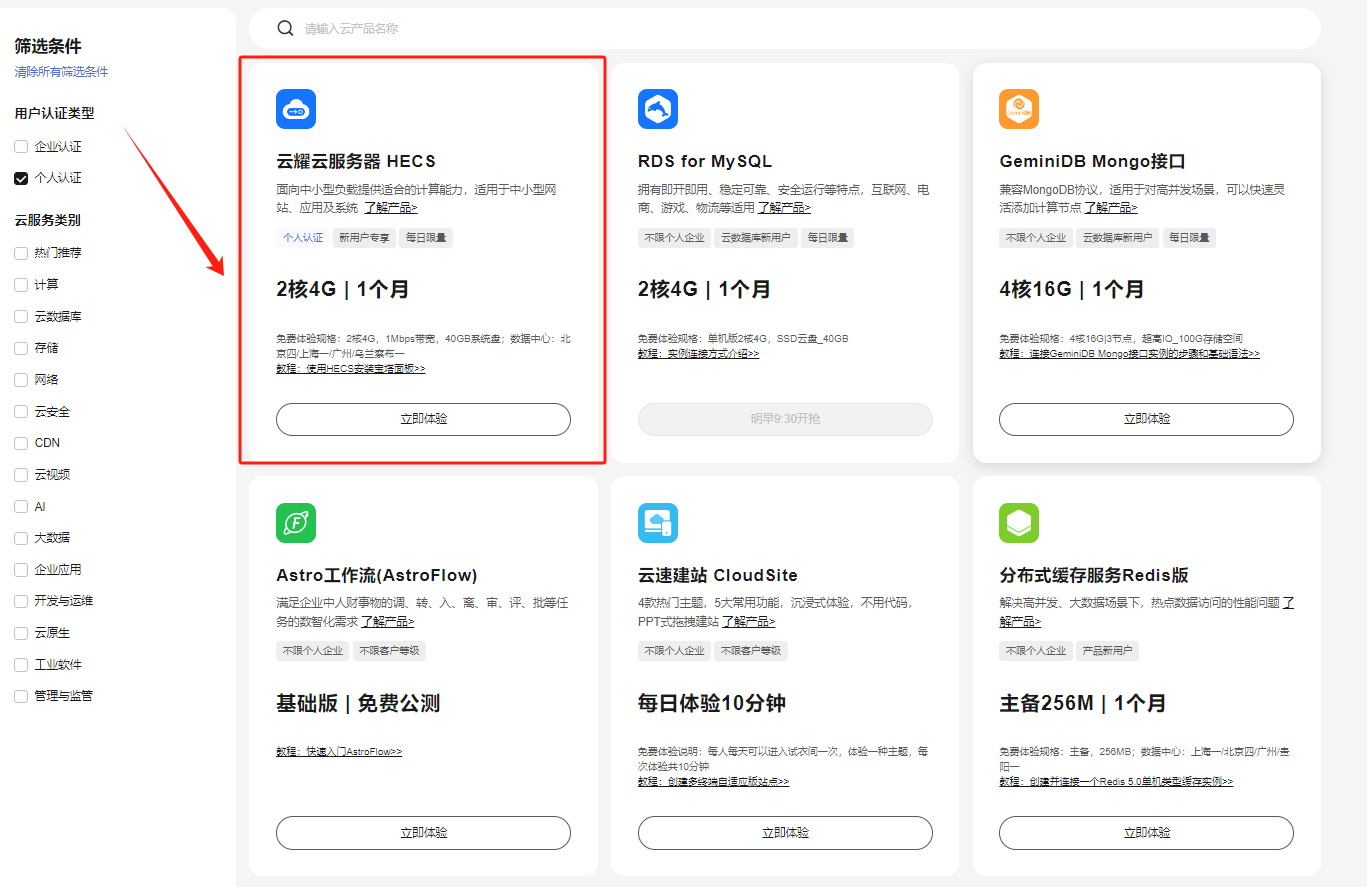Enable the 云安全 filter checkbox

pos(20,411)
